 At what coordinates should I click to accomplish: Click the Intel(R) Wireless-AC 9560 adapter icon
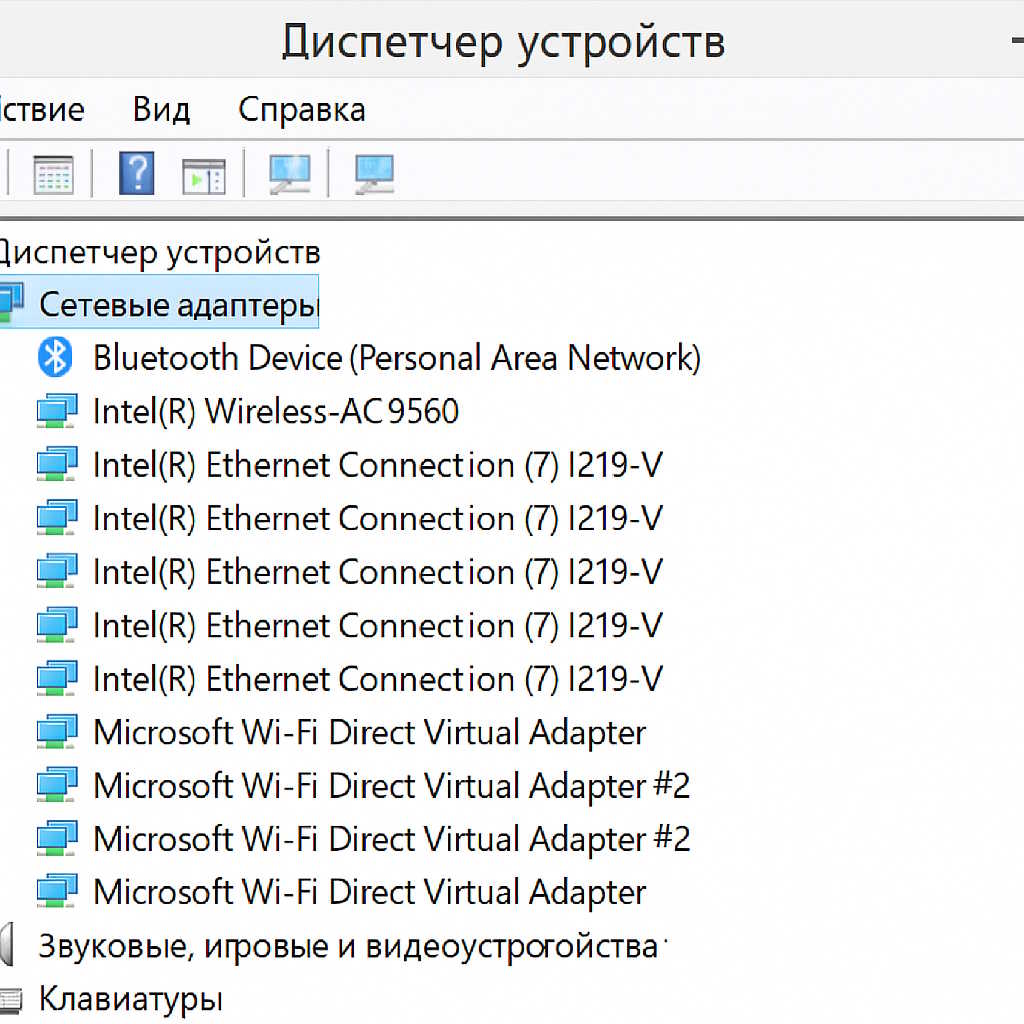pyautogui.click(x=57, y=411)
